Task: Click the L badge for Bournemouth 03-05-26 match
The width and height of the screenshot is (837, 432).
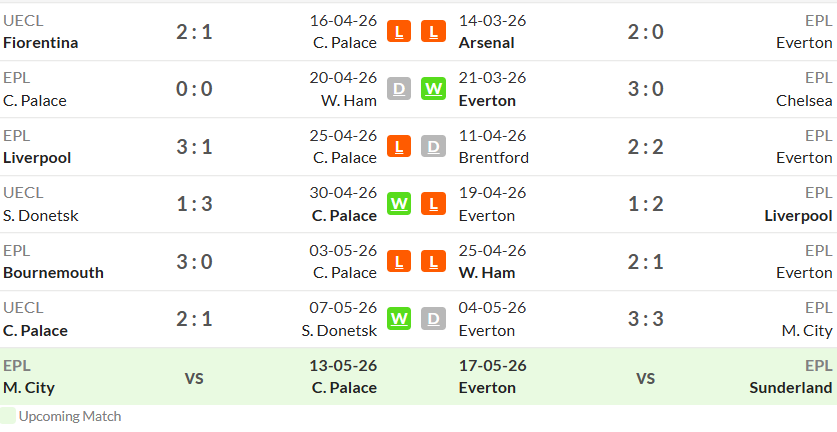Action: pos(399,261)
